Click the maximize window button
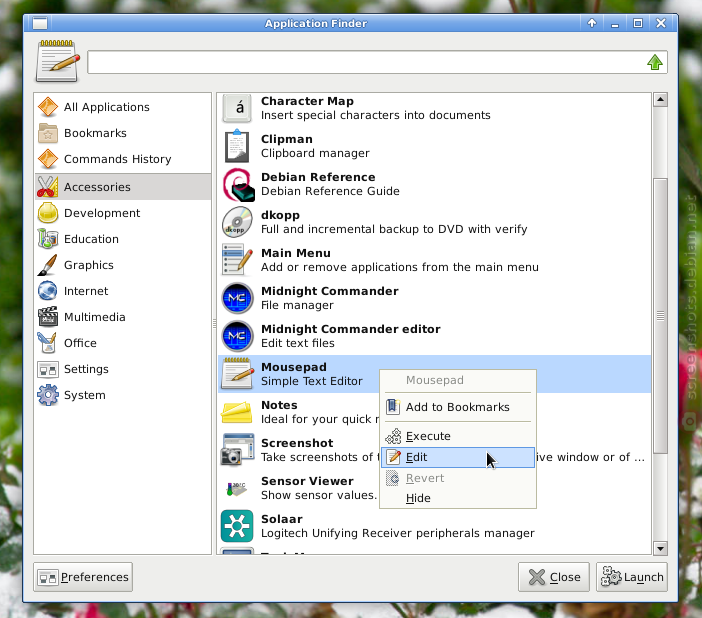702x618 pixels. (x=638, y=23)
